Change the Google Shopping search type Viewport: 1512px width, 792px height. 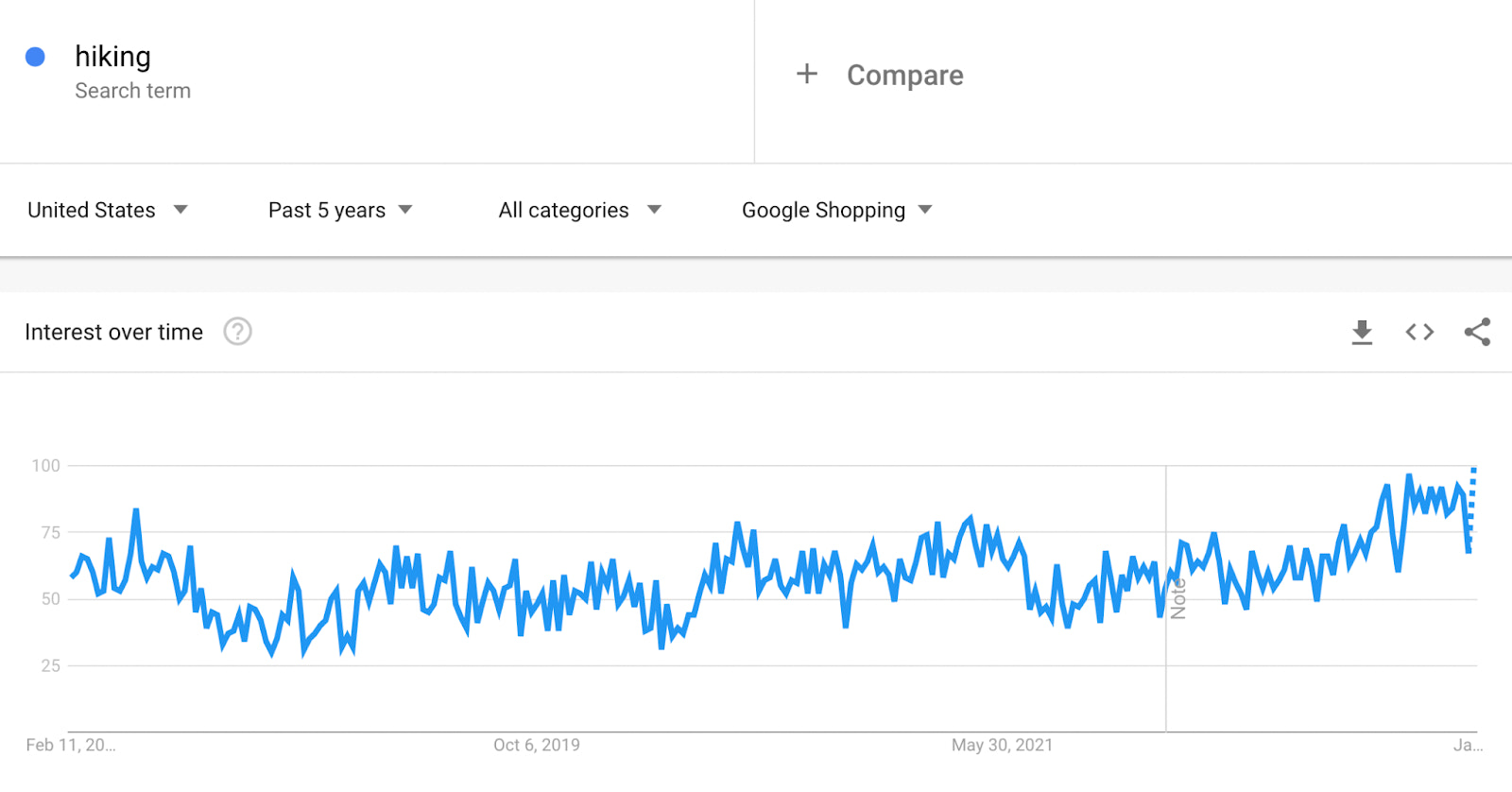tap(823, 210)
